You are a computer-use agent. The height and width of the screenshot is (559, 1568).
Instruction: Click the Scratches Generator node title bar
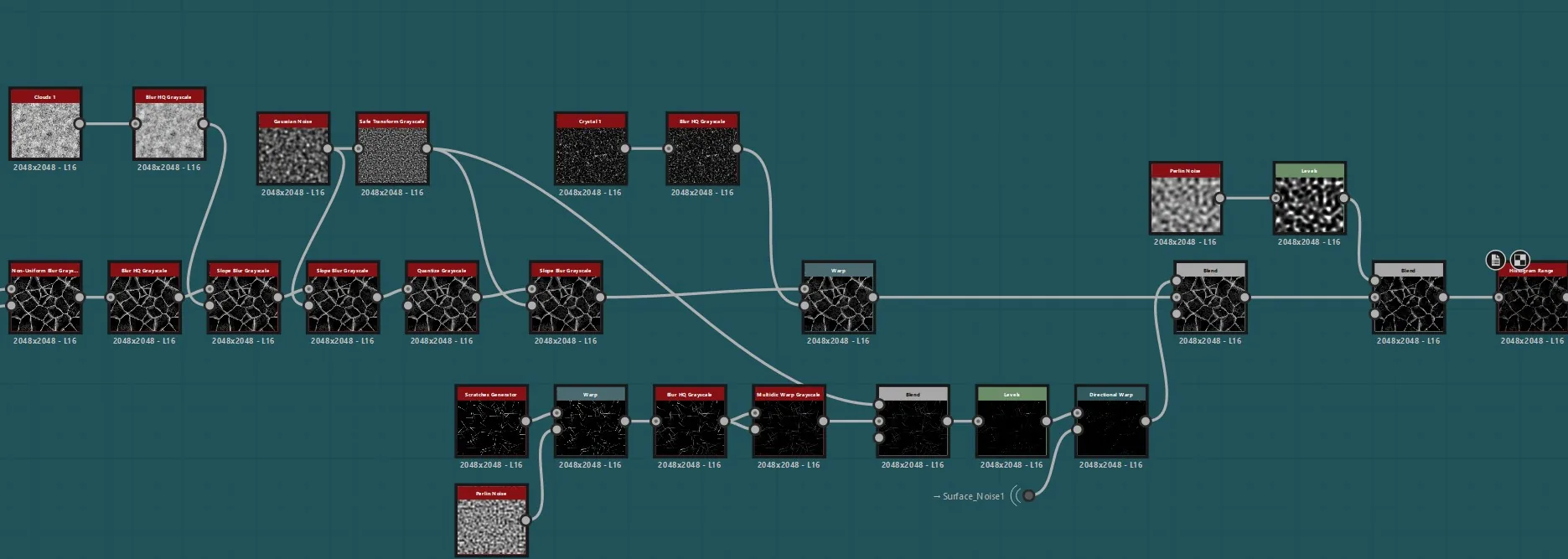point(491,394)
